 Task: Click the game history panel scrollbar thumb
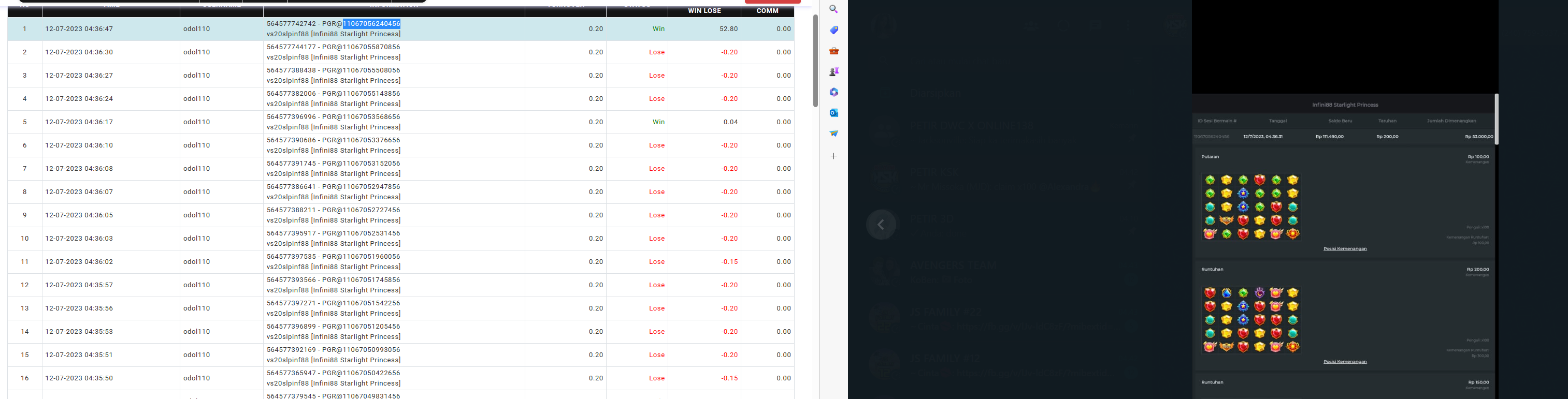1496,119
